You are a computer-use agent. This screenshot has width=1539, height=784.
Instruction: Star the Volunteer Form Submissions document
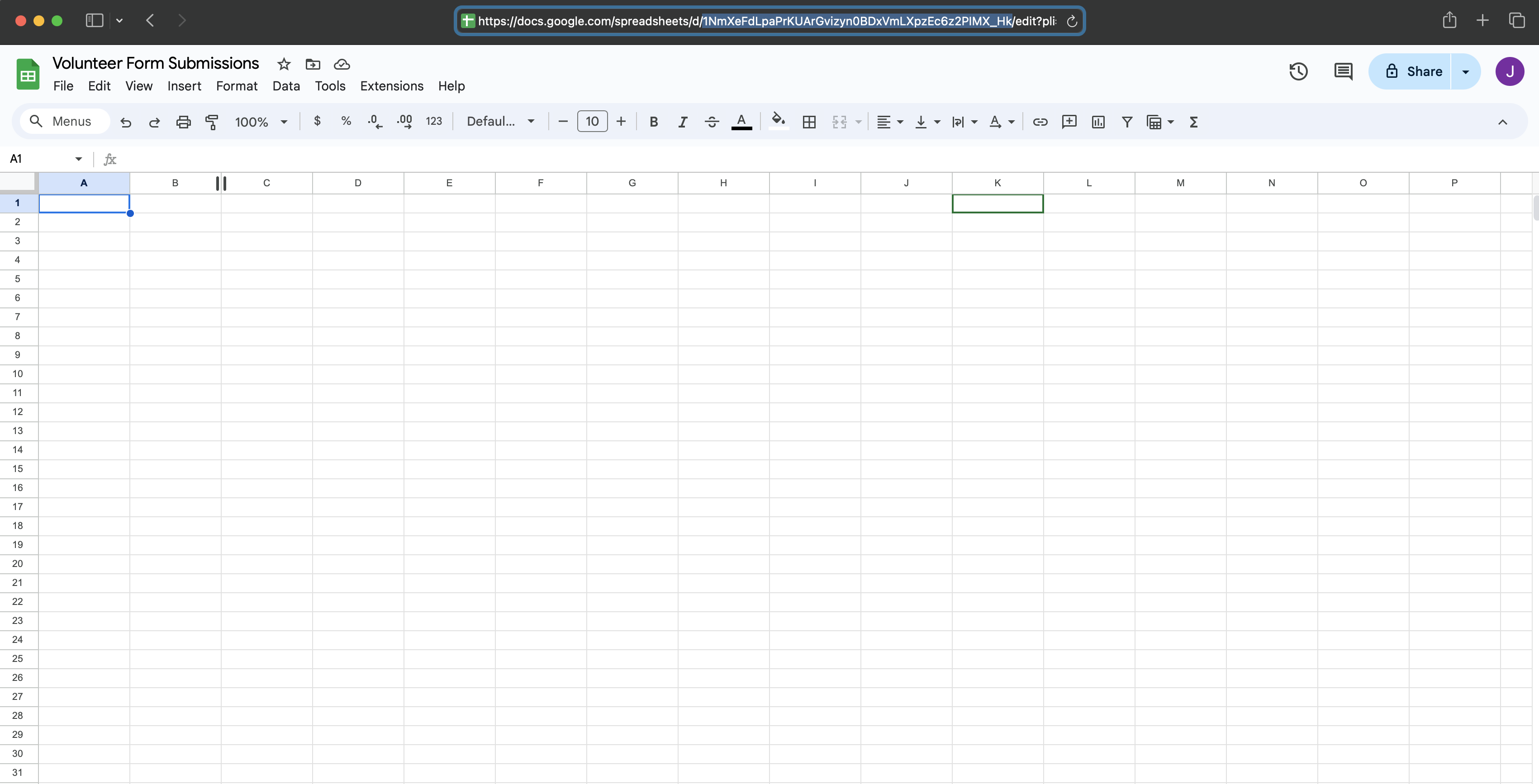click(x=284, y=64)
